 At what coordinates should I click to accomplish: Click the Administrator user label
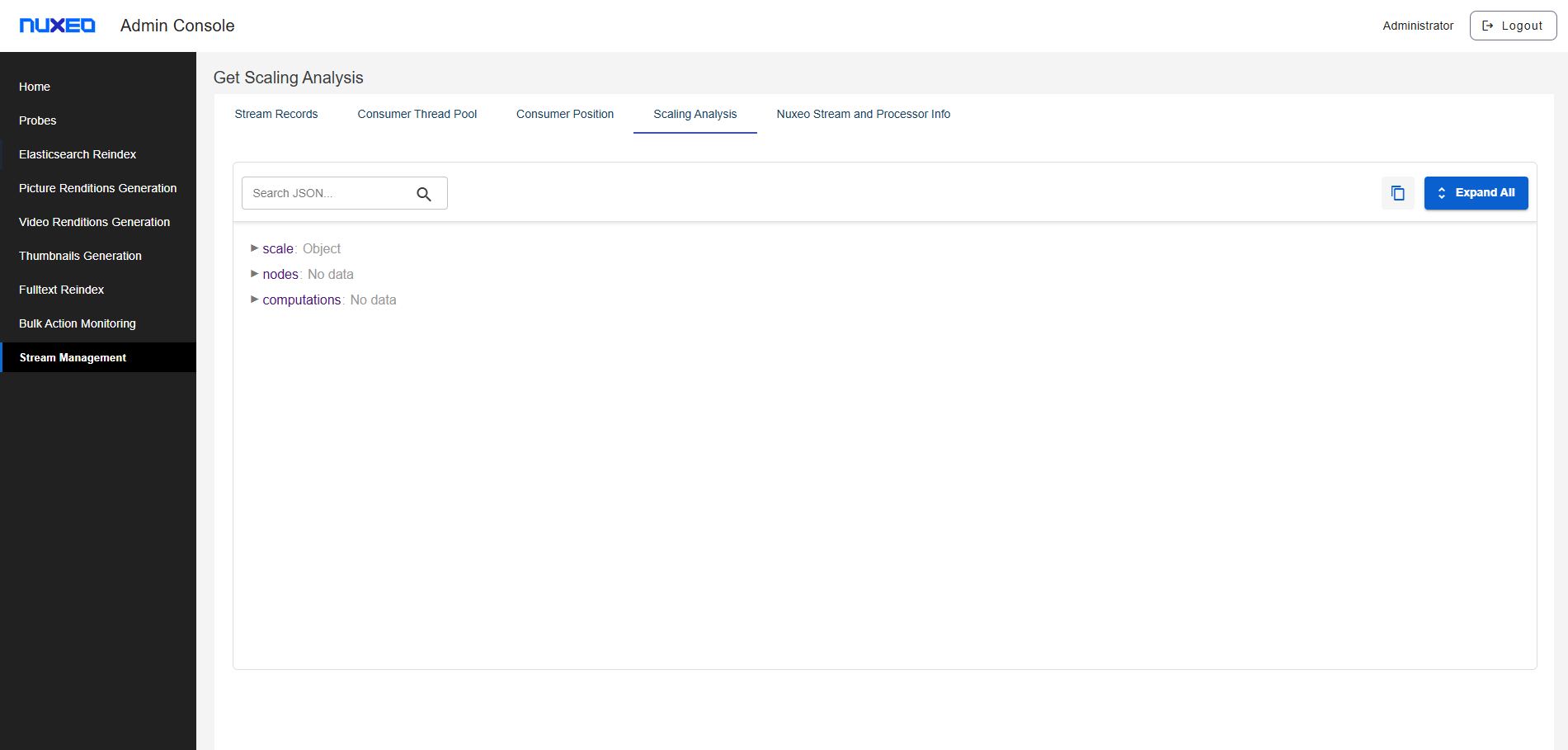(1417, 26)
